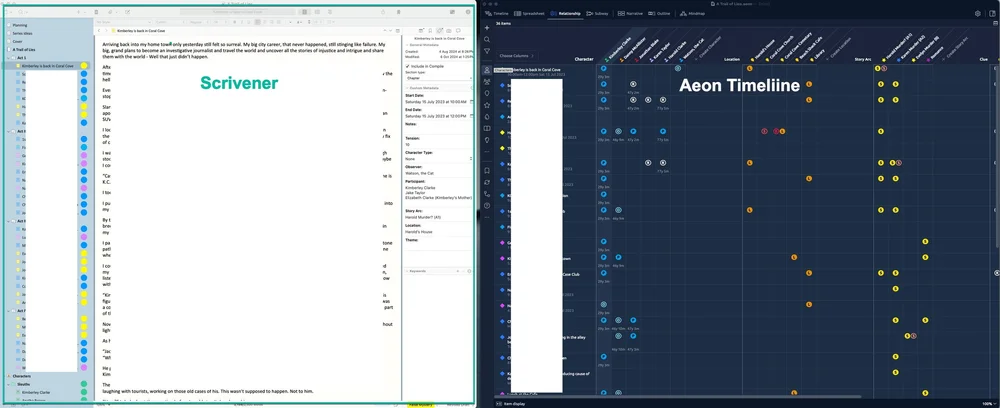
Task: Select Cover in Scrivener binder
Action: click(x=17, y=41)
